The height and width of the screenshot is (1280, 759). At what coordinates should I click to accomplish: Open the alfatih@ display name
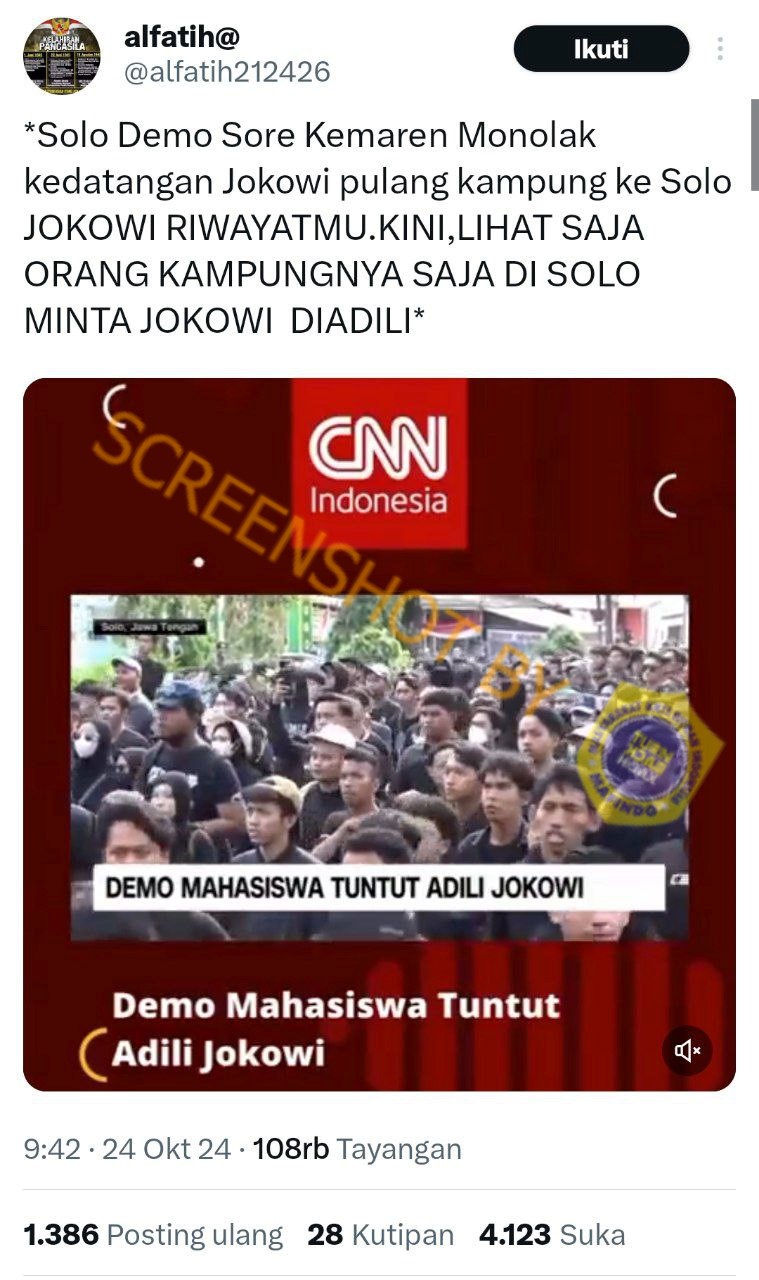point(182,37)
